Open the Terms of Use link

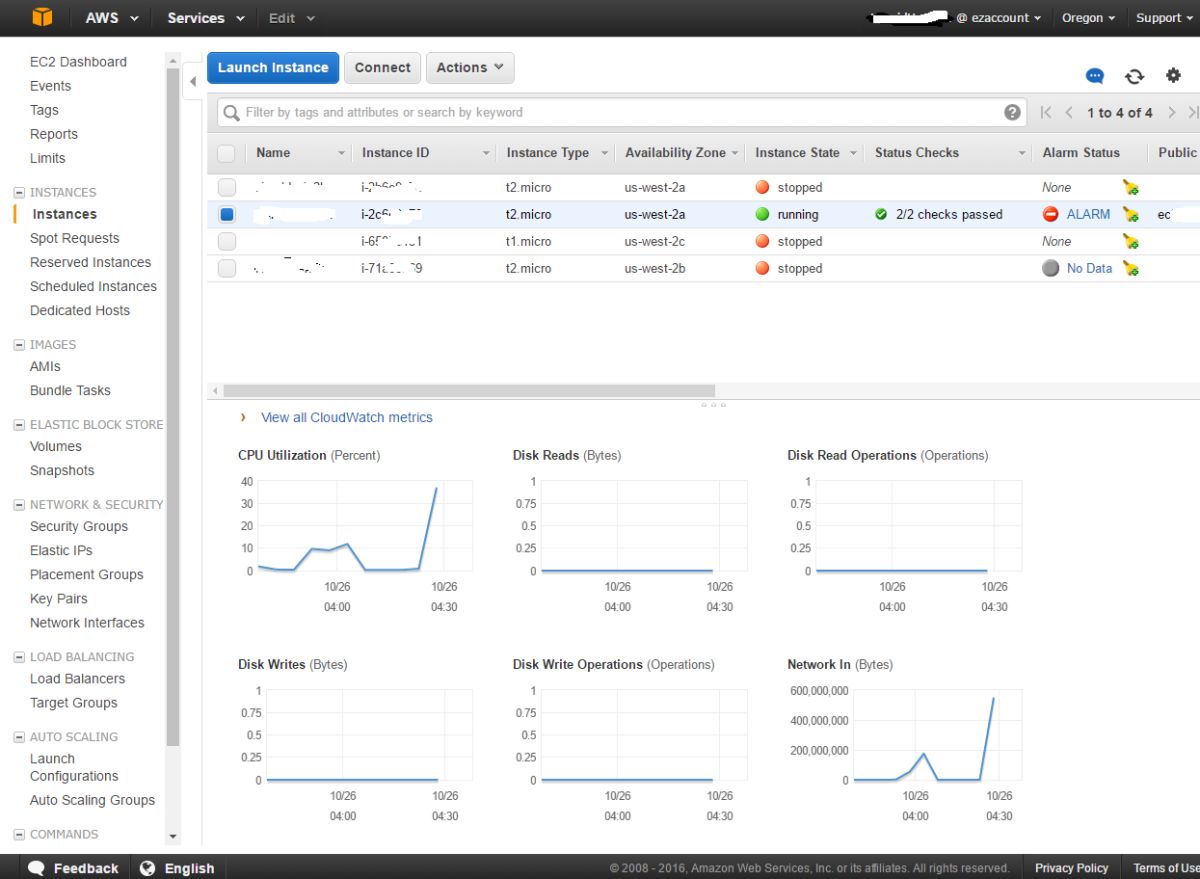point(1166,868)
